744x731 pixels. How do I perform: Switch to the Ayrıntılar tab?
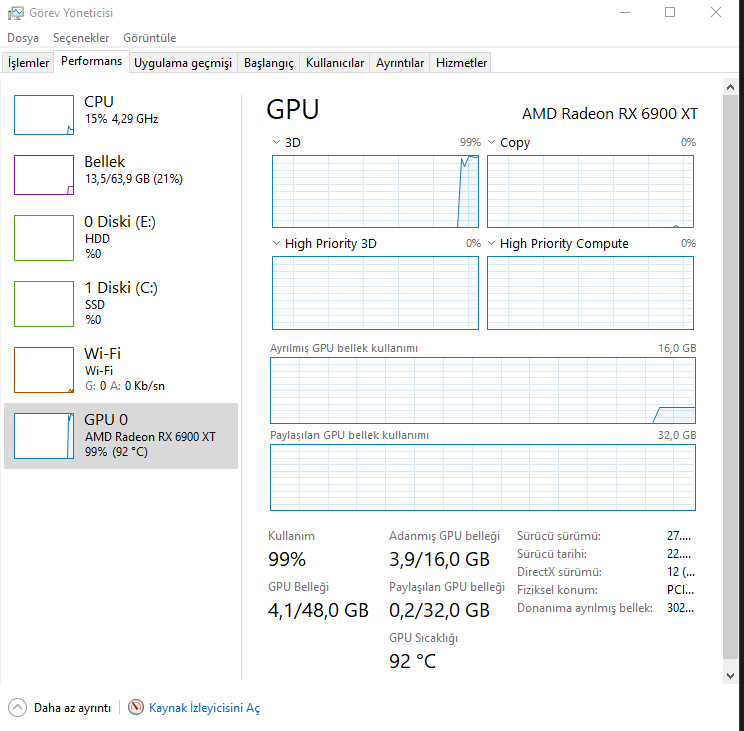400,63
